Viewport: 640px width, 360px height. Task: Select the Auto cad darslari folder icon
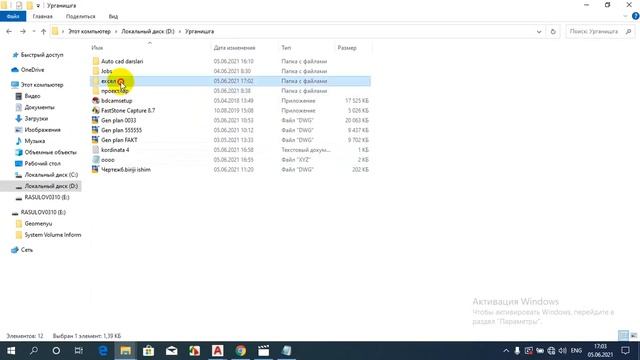(x=96, y=61)
